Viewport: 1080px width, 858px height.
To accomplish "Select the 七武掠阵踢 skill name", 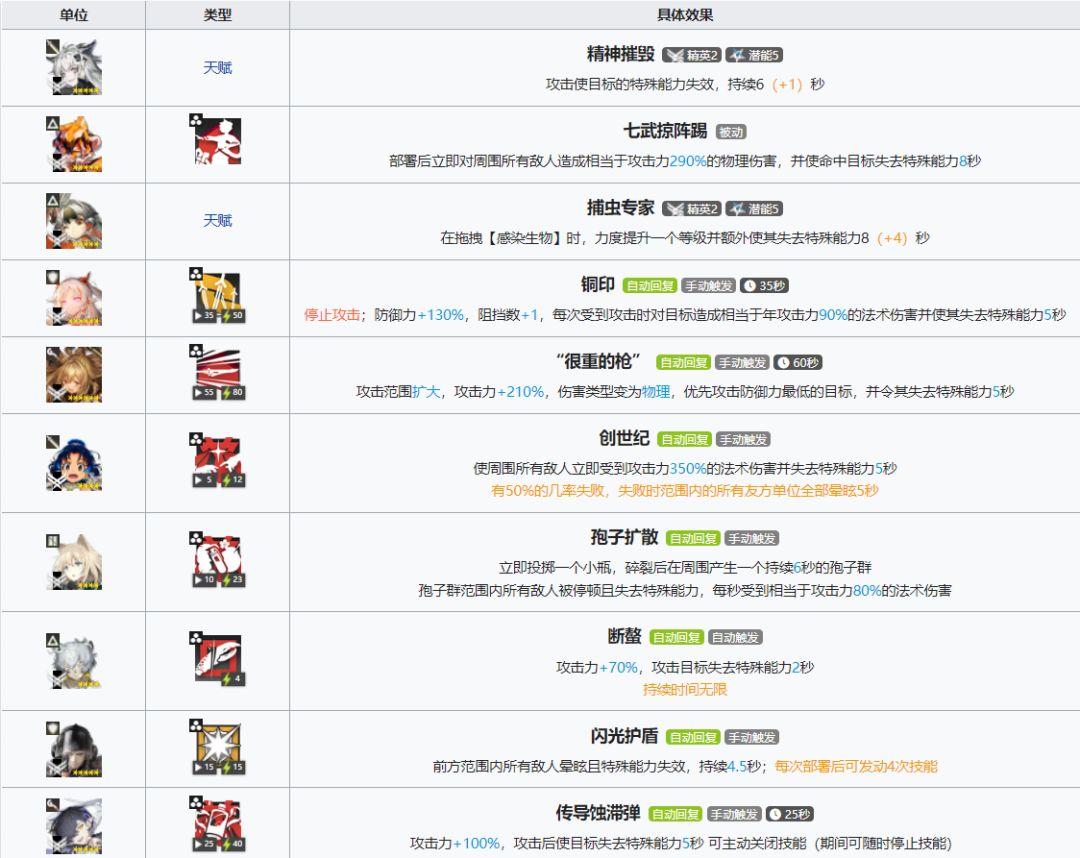I will [x=665, y=130].
